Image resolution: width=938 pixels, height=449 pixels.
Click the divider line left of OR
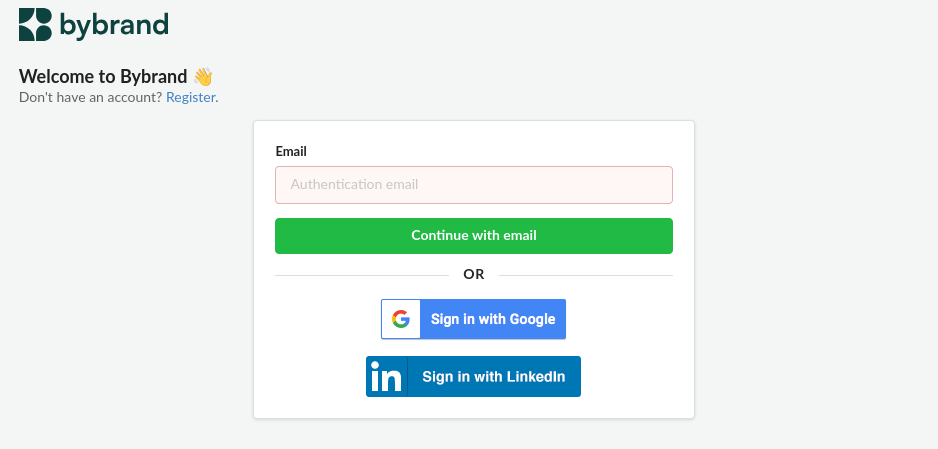tap(362, 276)
